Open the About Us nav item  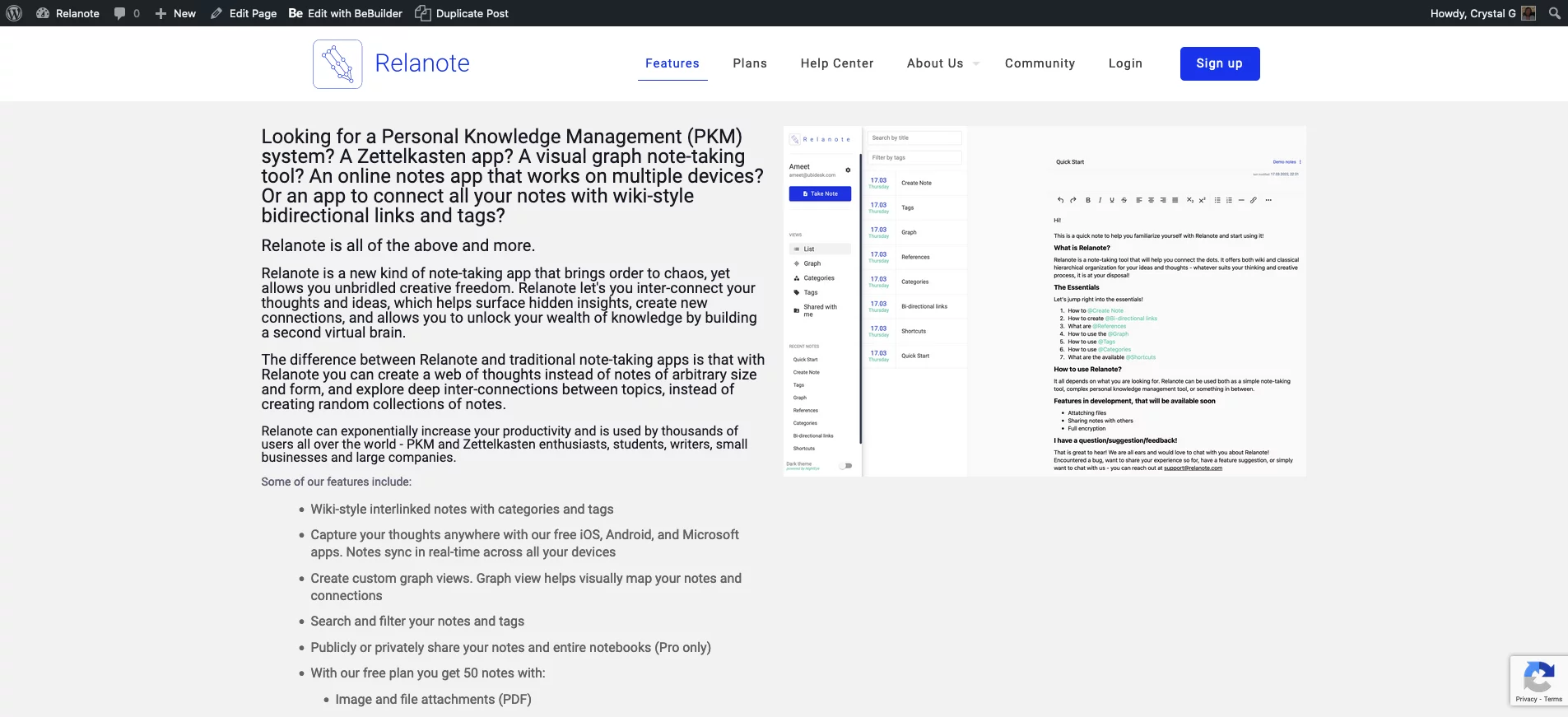(935, 63)
